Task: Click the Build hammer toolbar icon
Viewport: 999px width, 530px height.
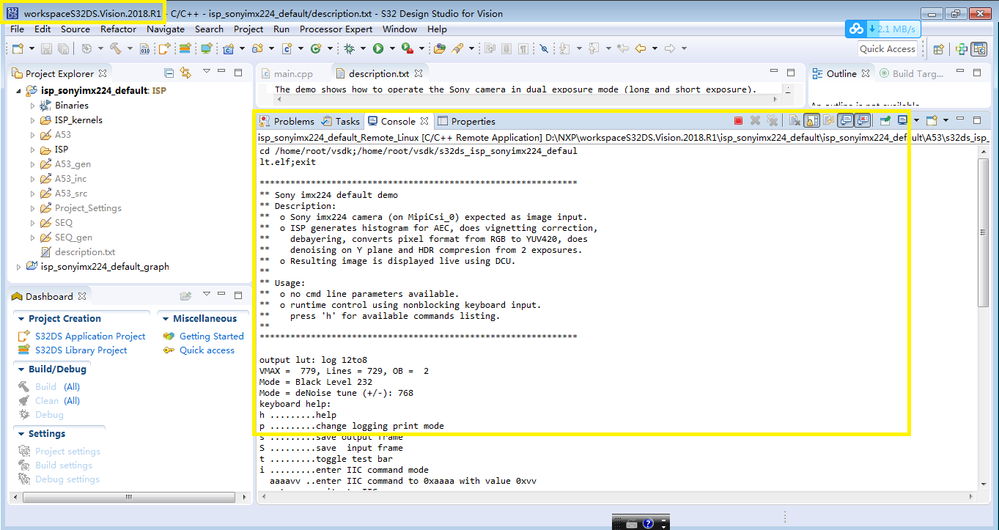Action: click(115, 48)
